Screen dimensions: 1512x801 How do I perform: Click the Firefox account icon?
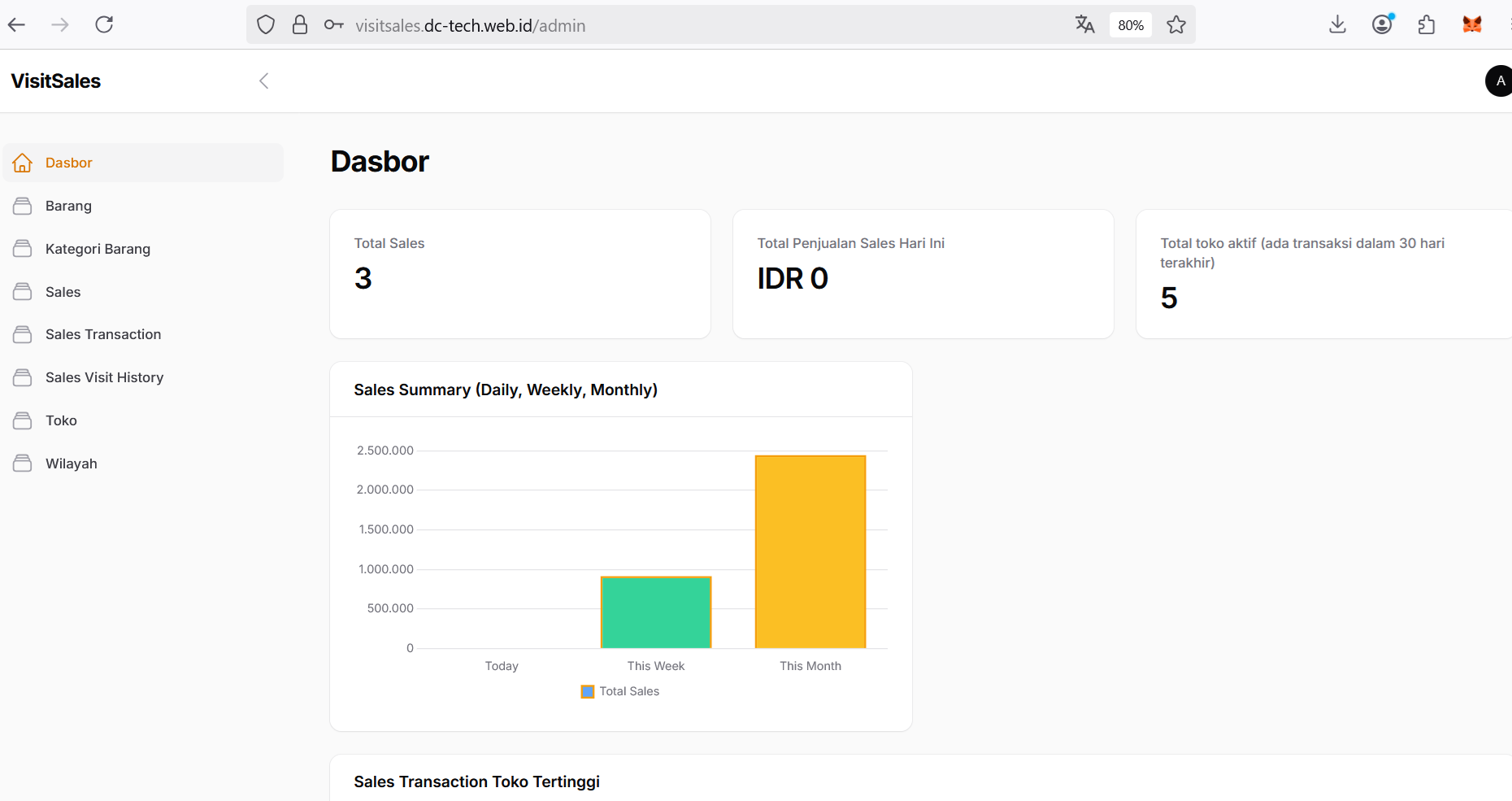[1381, 24]
